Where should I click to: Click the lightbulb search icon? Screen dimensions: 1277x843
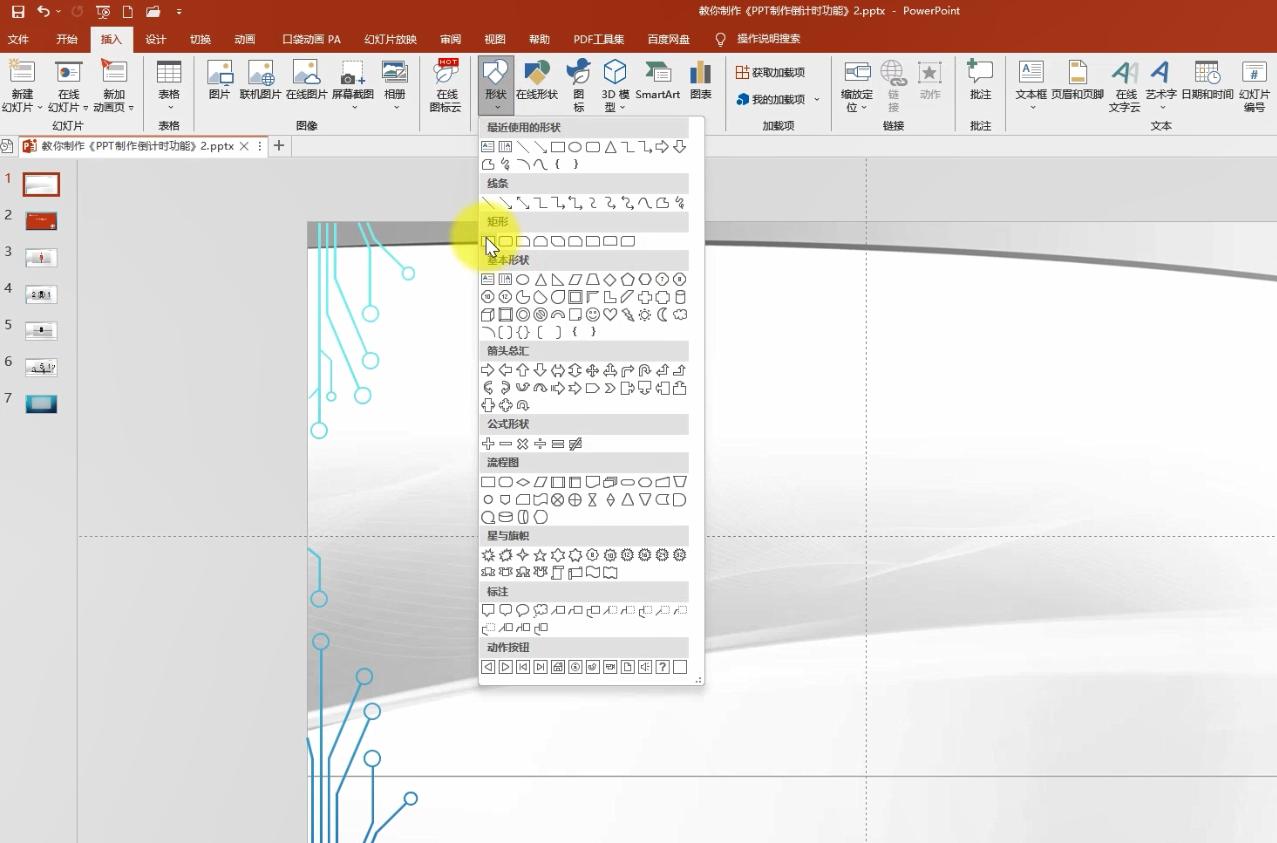tap(720, 39)
